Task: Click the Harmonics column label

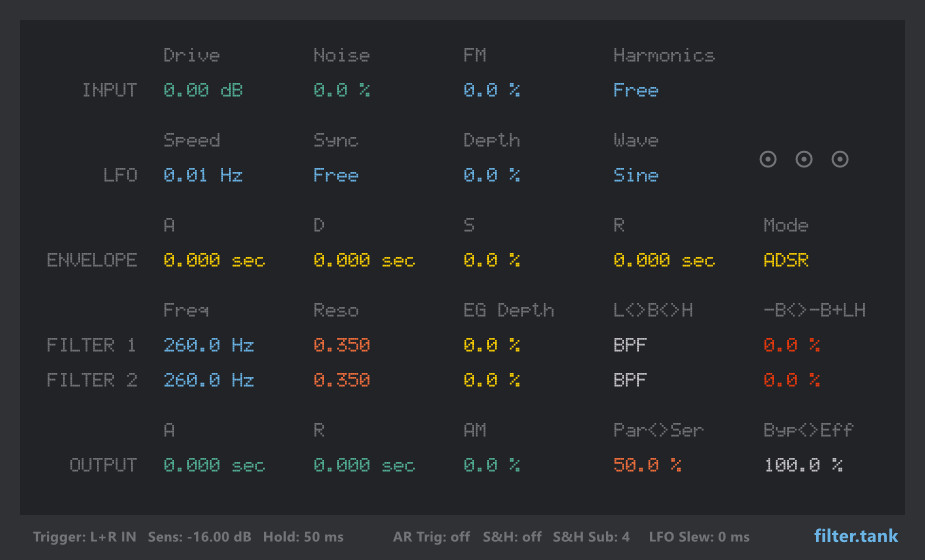Action: coord(664,55)
